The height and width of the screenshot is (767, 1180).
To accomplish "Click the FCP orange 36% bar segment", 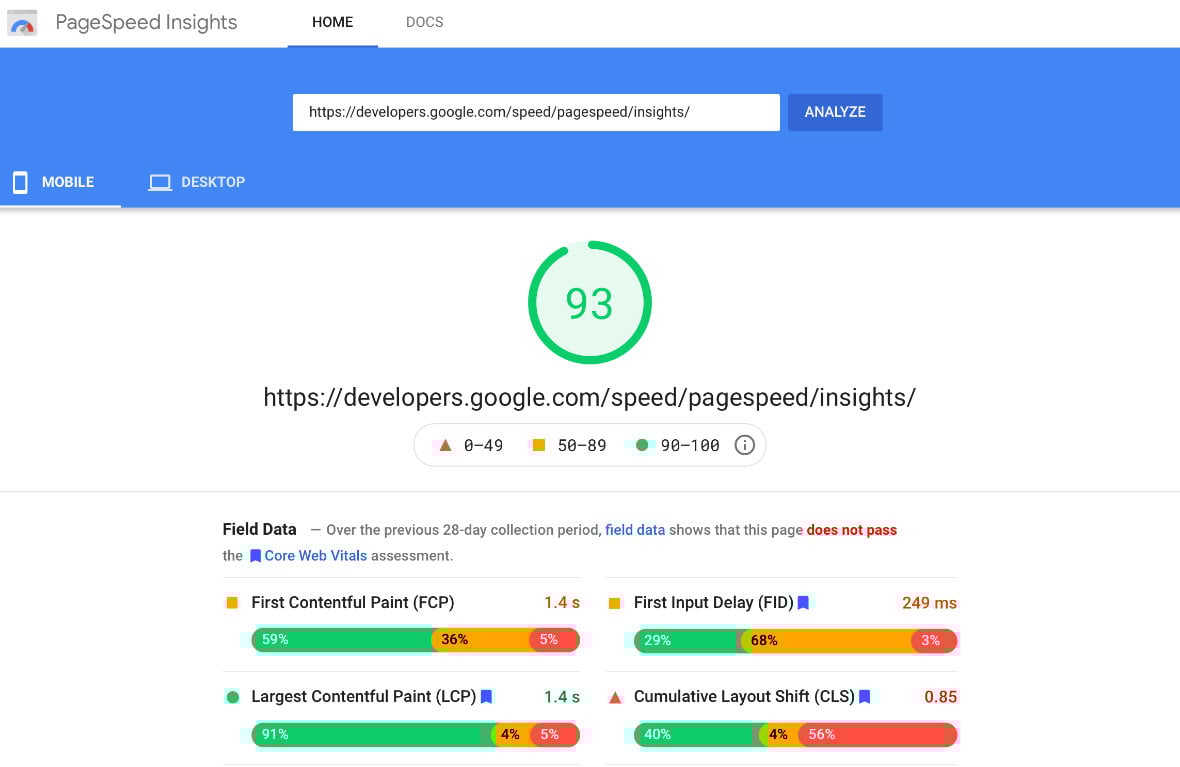I will pyautogui.click(x=481, y=640).
